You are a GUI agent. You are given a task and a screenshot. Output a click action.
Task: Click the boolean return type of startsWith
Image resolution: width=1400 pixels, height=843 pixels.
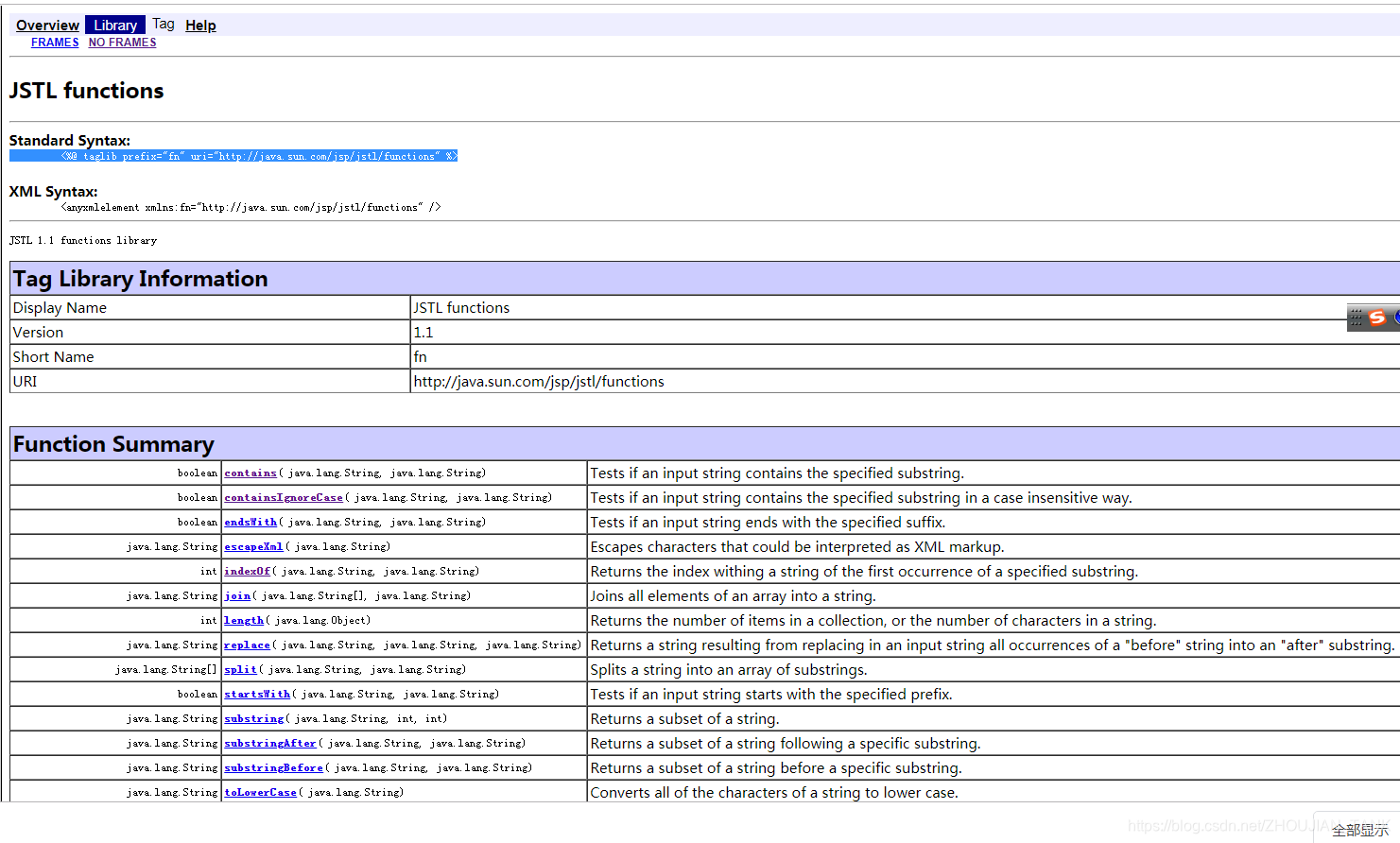tap(198, 694)
